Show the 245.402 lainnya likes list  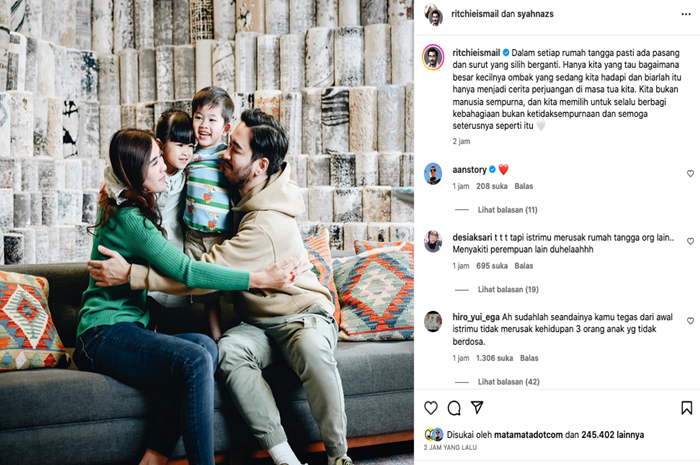[612, 435]
